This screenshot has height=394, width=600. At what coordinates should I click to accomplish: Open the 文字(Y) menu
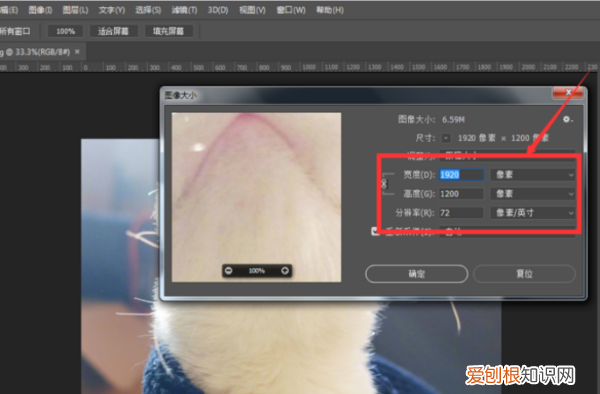pyautogui.click(x=112, y=10)
